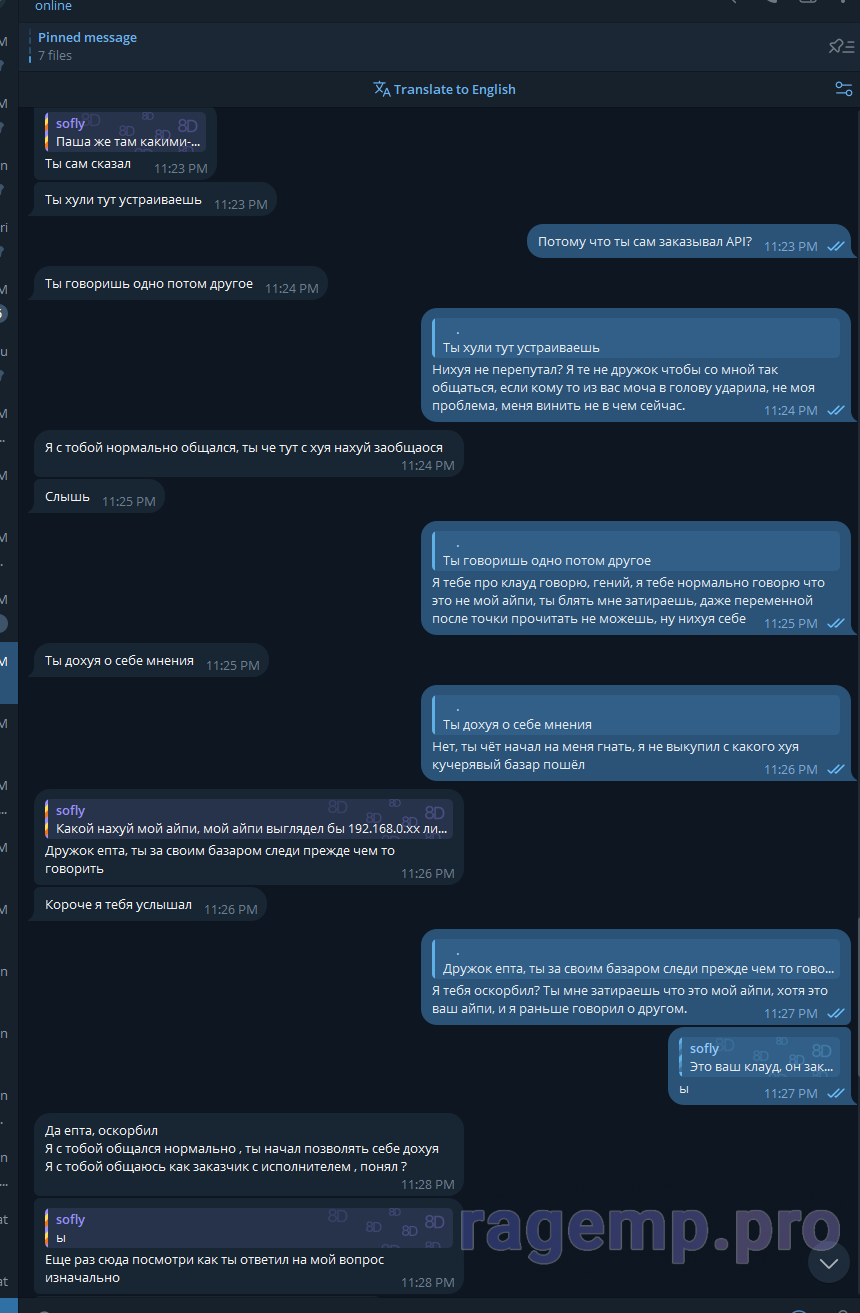Jump to quoted 'Ты говоришь одно потом другое'
Viewport: 860px width, 1313px height.
[636, 551]
